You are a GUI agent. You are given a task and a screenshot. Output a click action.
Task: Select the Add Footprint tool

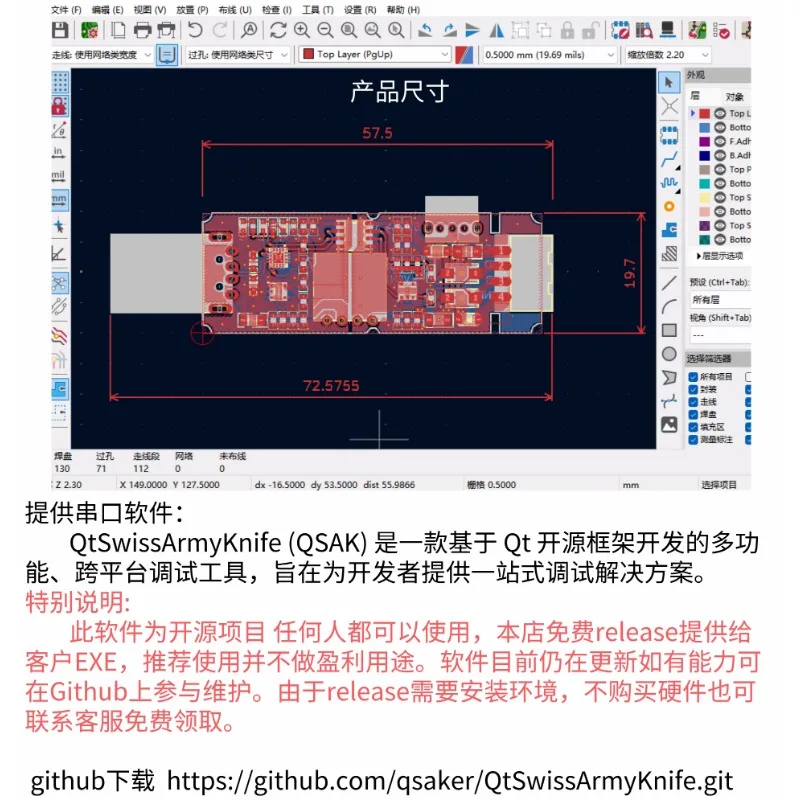click(669, 135)
